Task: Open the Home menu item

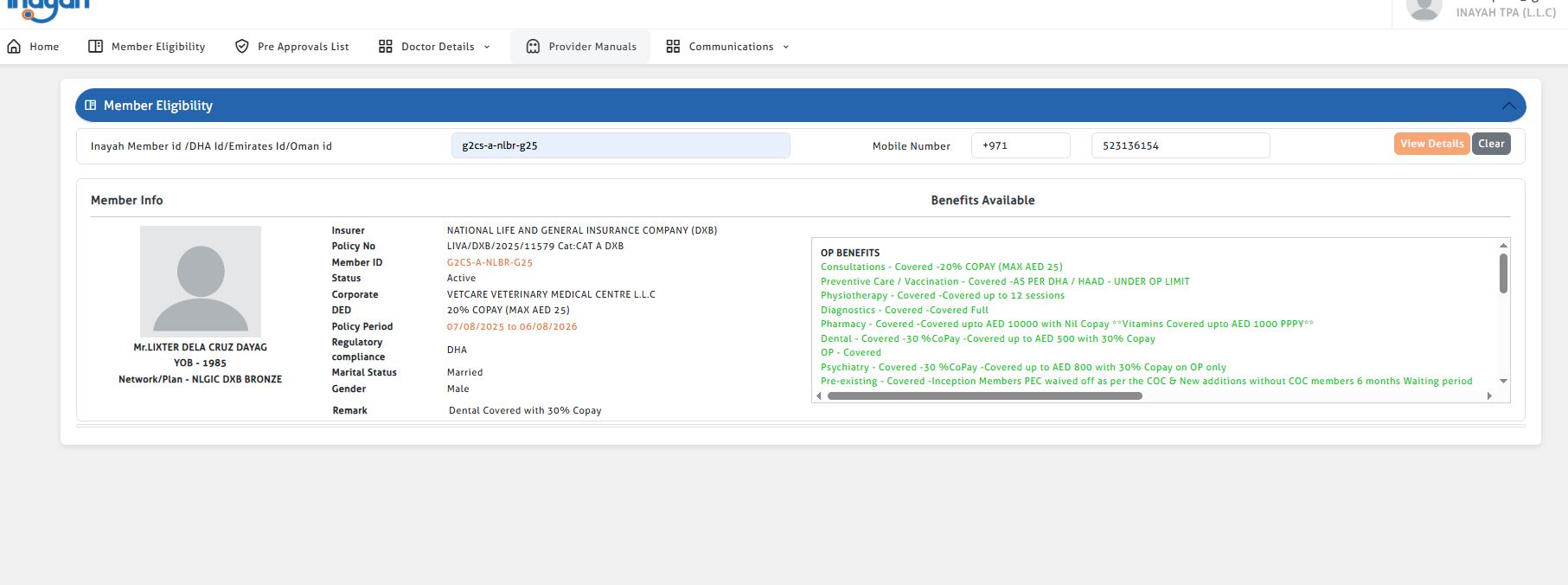Action: pos(34,47)
